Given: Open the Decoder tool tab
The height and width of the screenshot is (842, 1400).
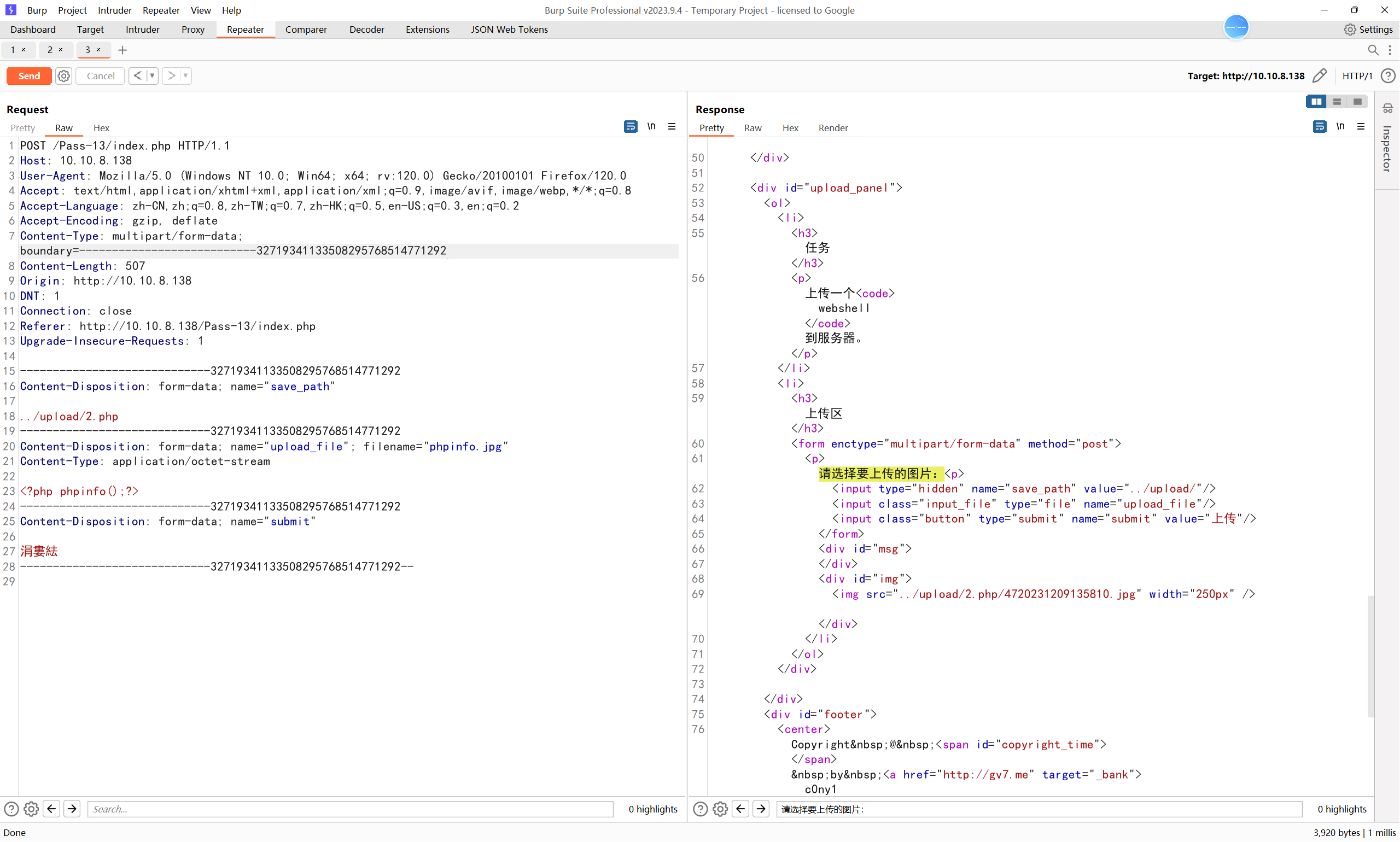Looking at the screenshot, I should (366, 30).
